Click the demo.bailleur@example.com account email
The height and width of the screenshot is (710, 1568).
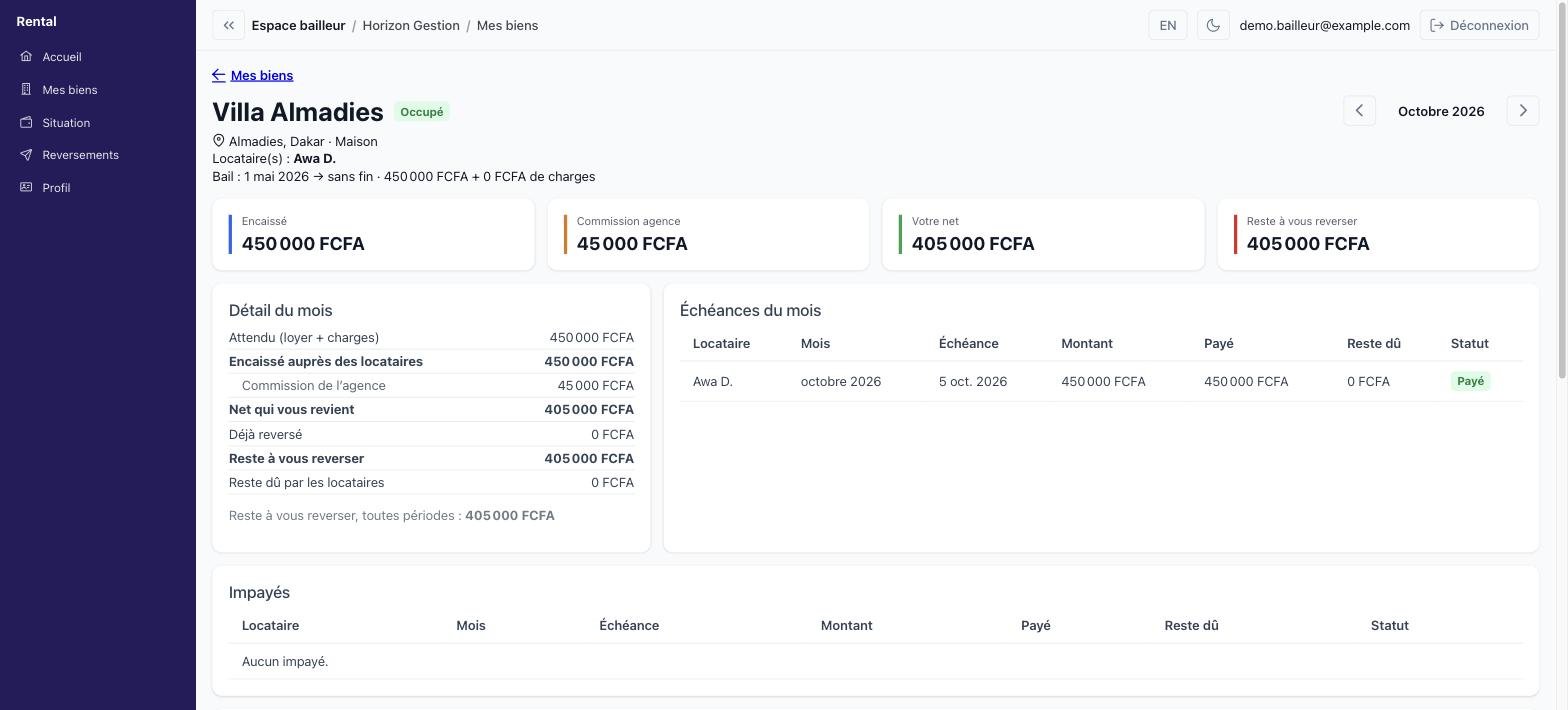tap(1325, 25)
